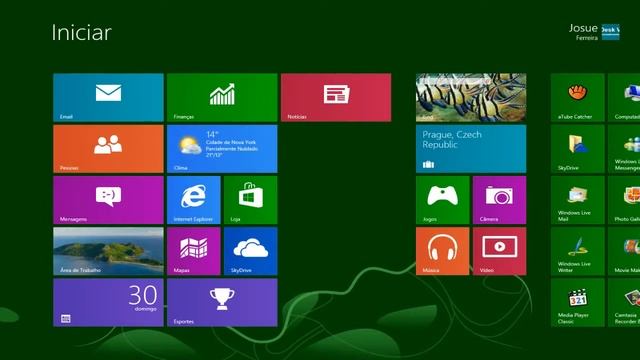
Task: Open the Loja store tile
Action: pos(251,200)
